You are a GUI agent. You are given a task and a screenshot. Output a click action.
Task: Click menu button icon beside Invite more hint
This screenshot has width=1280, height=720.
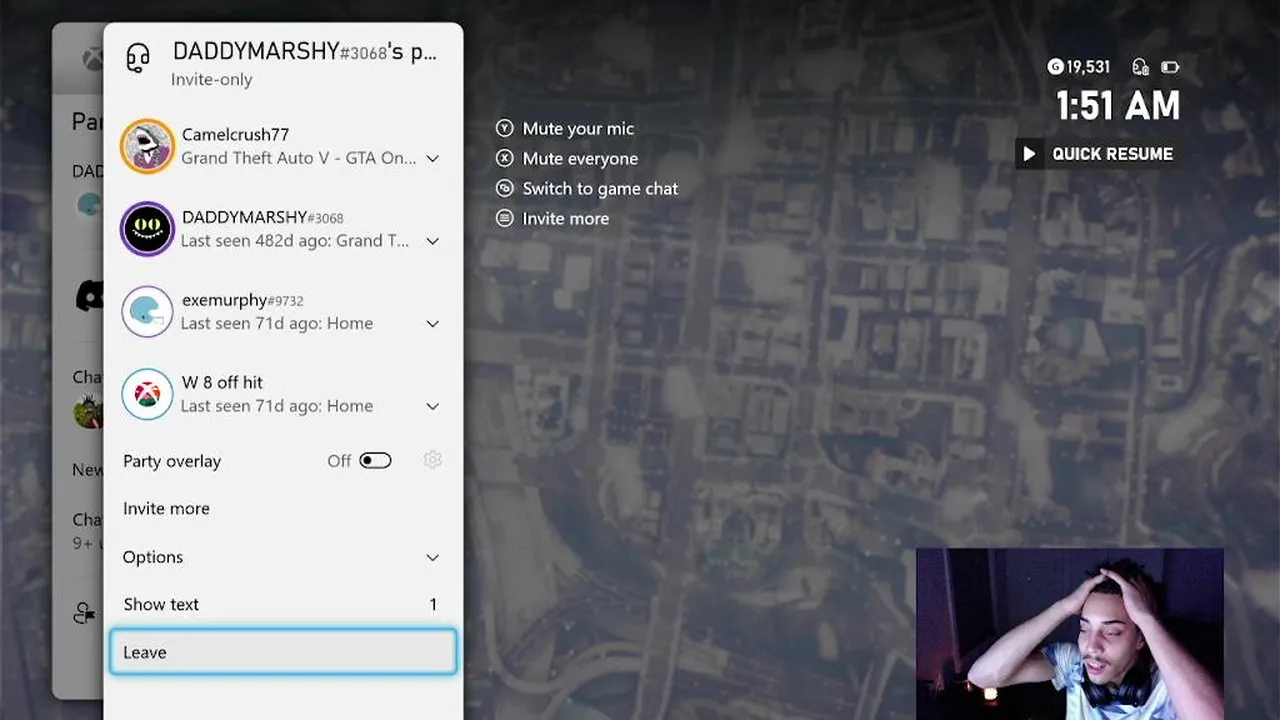[x=505, y=218]
